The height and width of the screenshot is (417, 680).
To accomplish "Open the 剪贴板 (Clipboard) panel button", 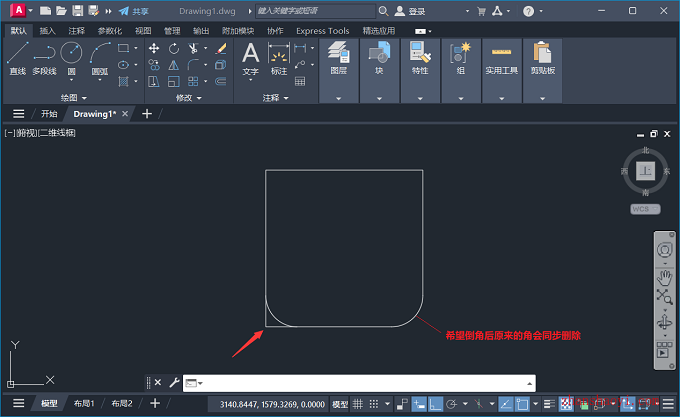I will 543,59.
